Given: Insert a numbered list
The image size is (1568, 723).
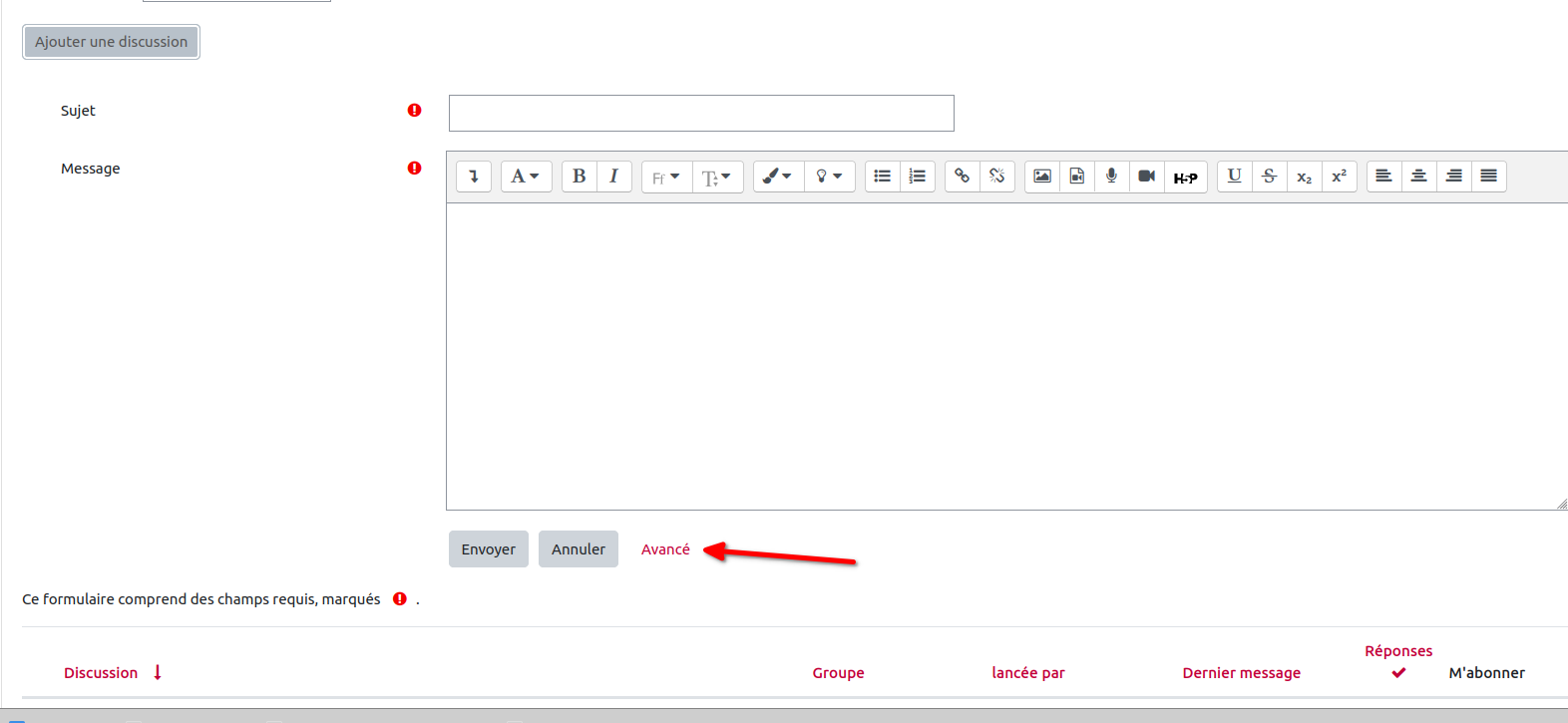Looking at the screenshot, I should click(917, 177).
